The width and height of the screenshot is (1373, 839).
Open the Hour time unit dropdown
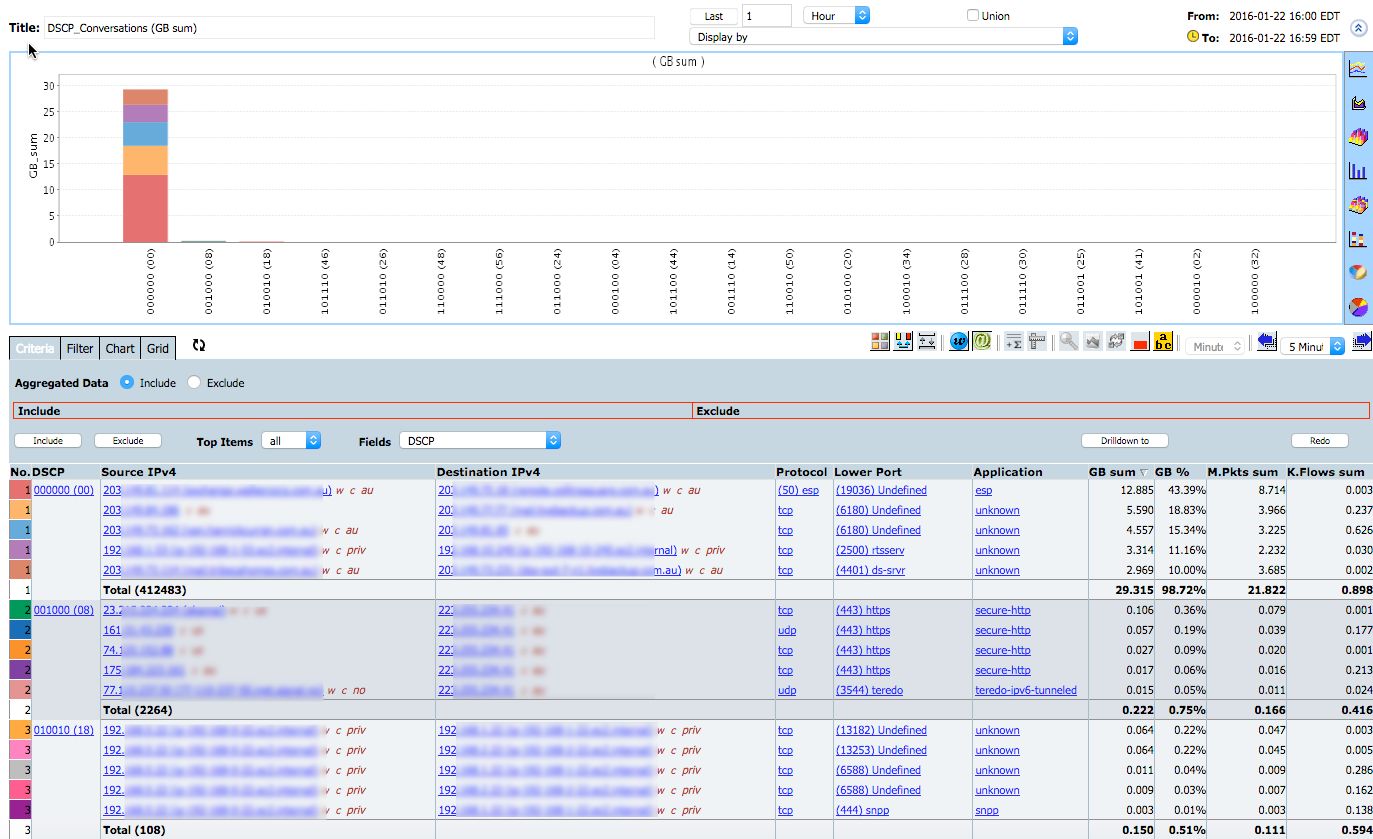837,15
